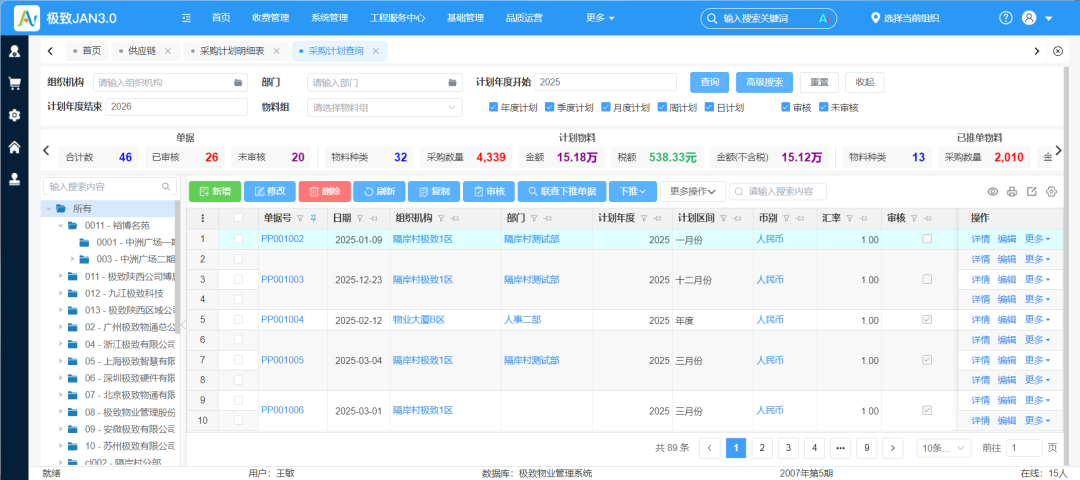This screenshot has width=1080, height=480.
Task: Click the 高级搜索 button
Action: click(x=765, y=83)
